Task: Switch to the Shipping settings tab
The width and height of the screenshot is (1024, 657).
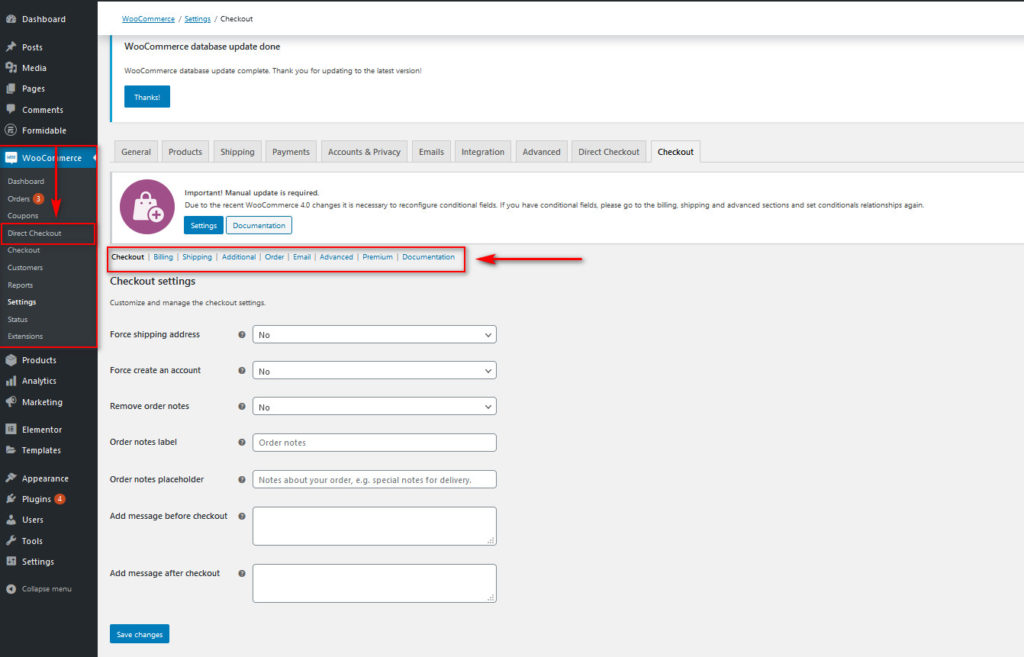Action: coord(237,152)
